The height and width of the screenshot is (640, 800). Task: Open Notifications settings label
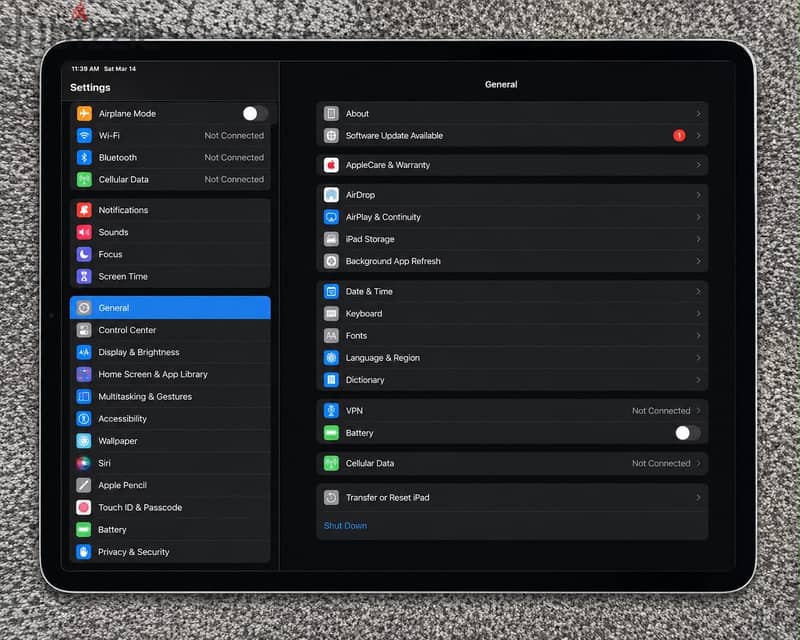point(123,210)
